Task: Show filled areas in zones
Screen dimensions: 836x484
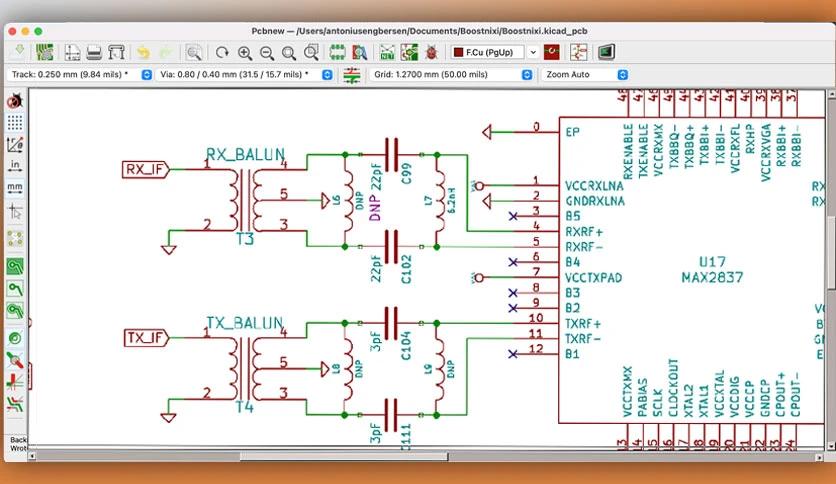Action: click(14, 266)
